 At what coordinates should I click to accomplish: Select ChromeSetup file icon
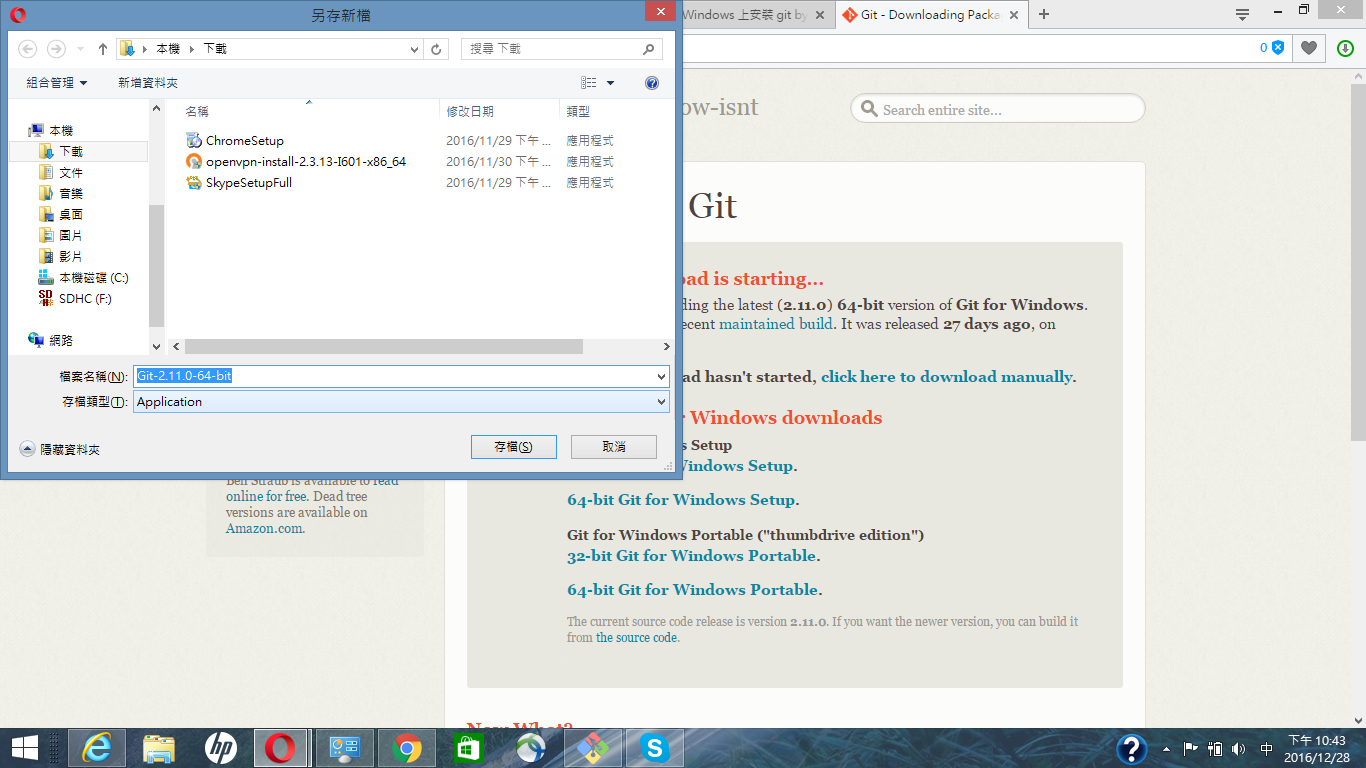(194, 141)
